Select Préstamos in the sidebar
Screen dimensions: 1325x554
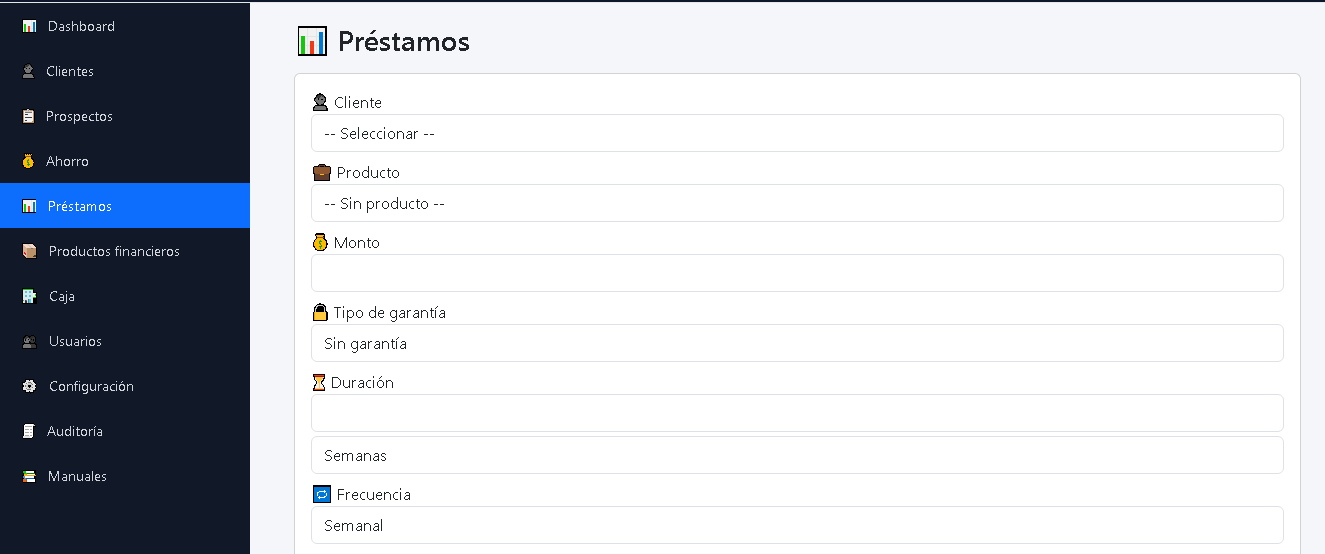(x=125, y=206)
